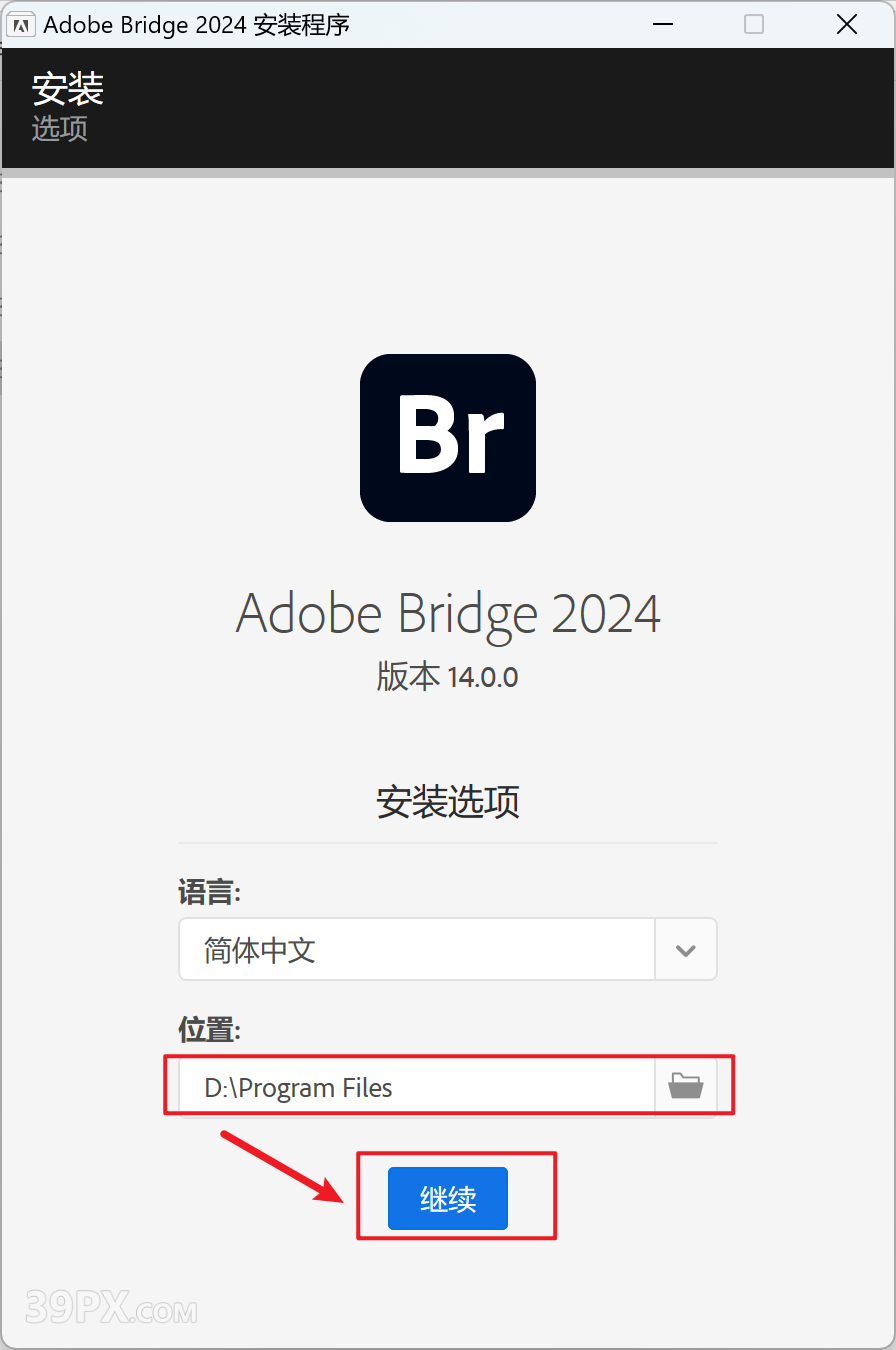This screenshot has height=1350, width=896.
Task: Click the 语言: field label
Action: coord(210,891)
